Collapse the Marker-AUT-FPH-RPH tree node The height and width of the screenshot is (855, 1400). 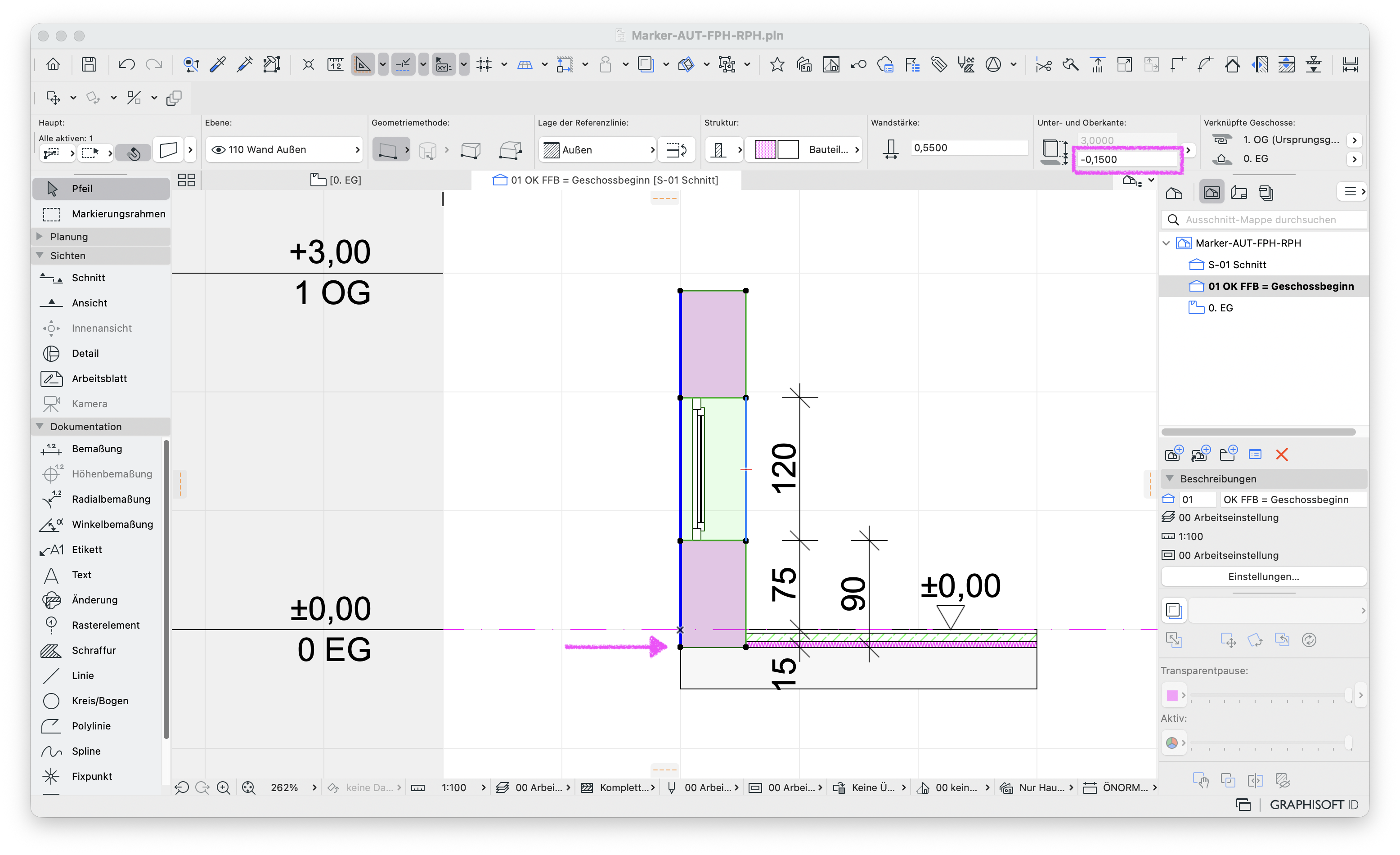point(1166,243)
